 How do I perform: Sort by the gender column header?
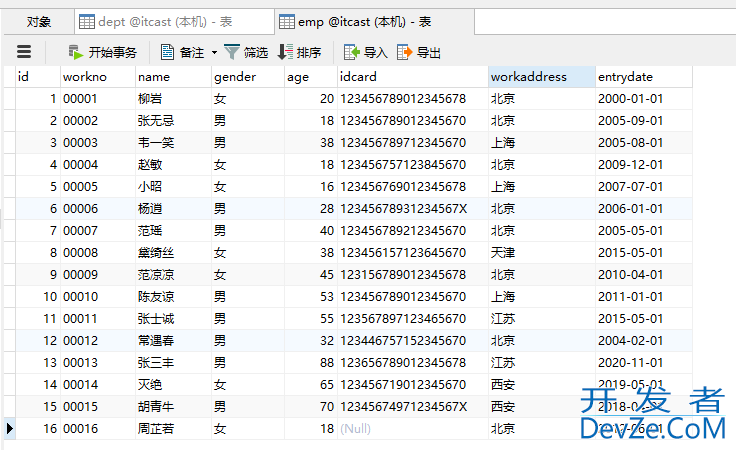tap(248, 77)
